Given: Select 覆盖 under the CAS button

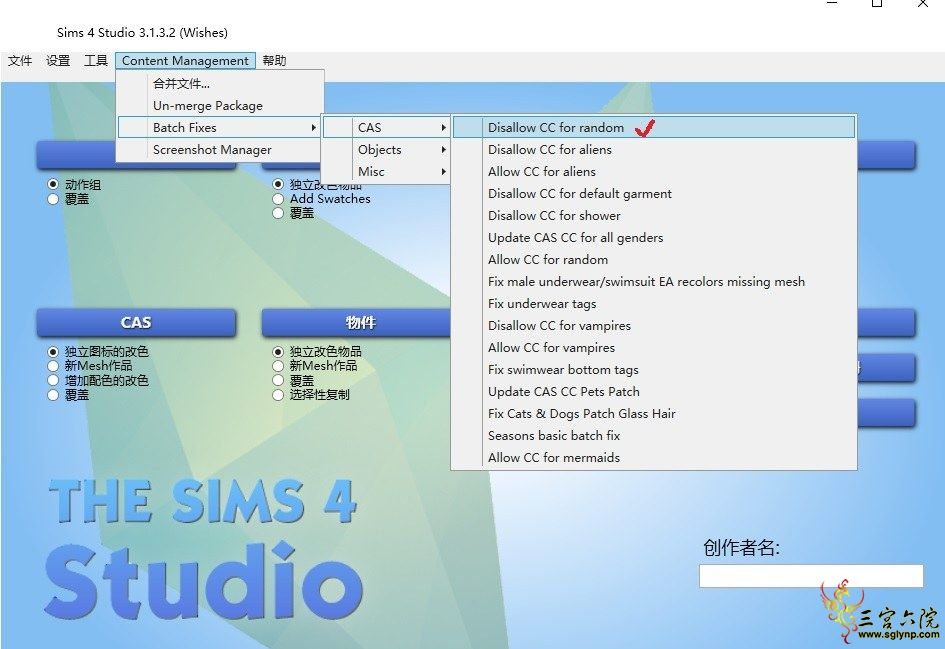Looking at the screenshot, I should point(53,395).
